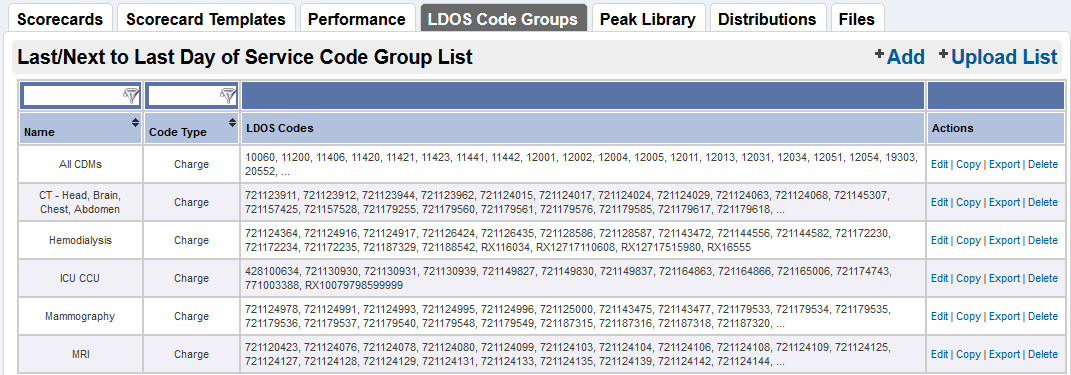Open the Scorecard Templates tab
1071x375 pixels.
(206, 18)
